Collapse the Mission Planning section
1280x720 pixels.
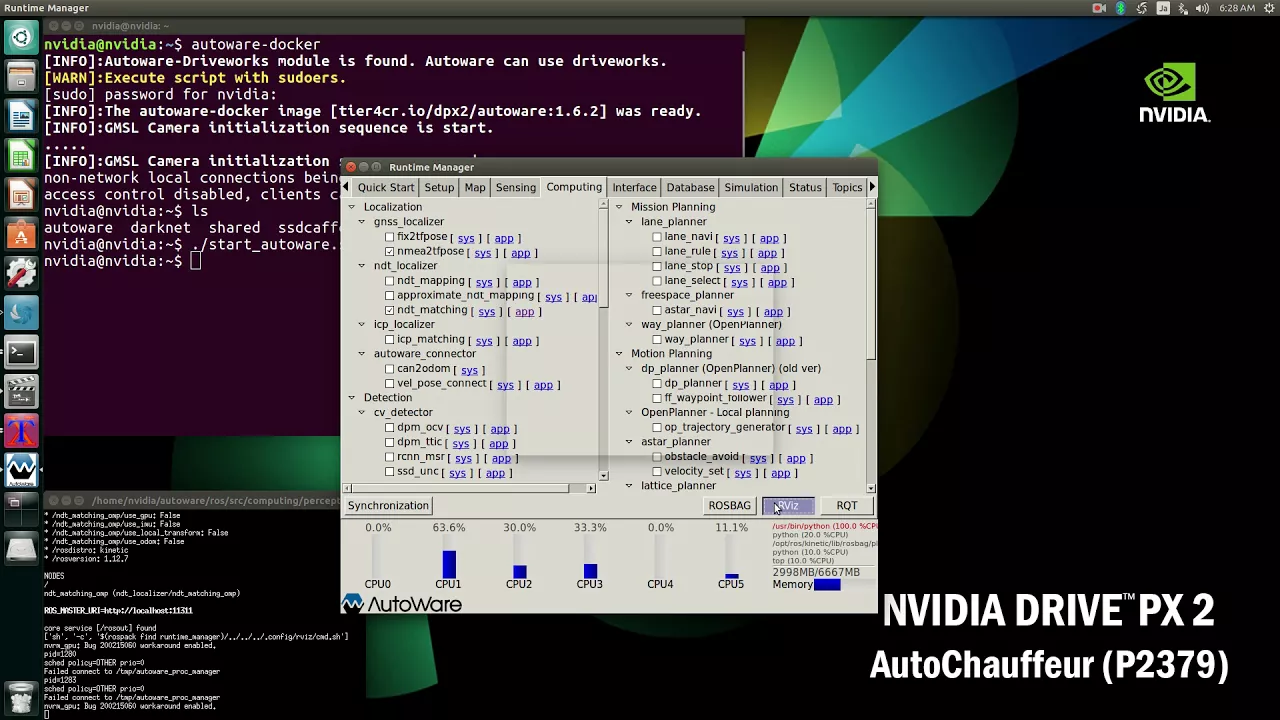tap(618, 207)
